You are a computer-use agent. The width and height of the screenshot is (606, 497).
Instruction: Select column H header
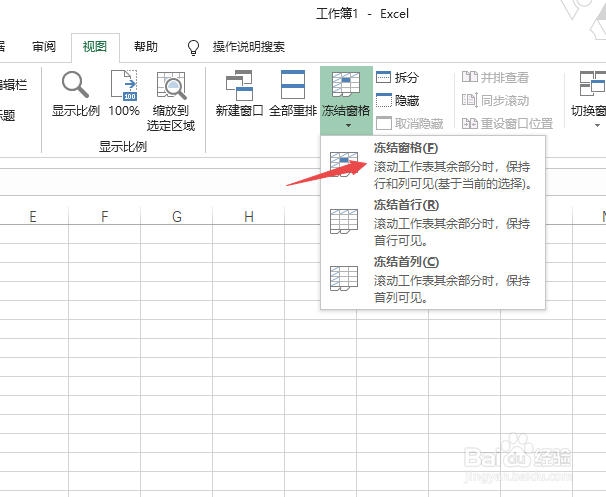pyautogui.click(x=249, y=216)
